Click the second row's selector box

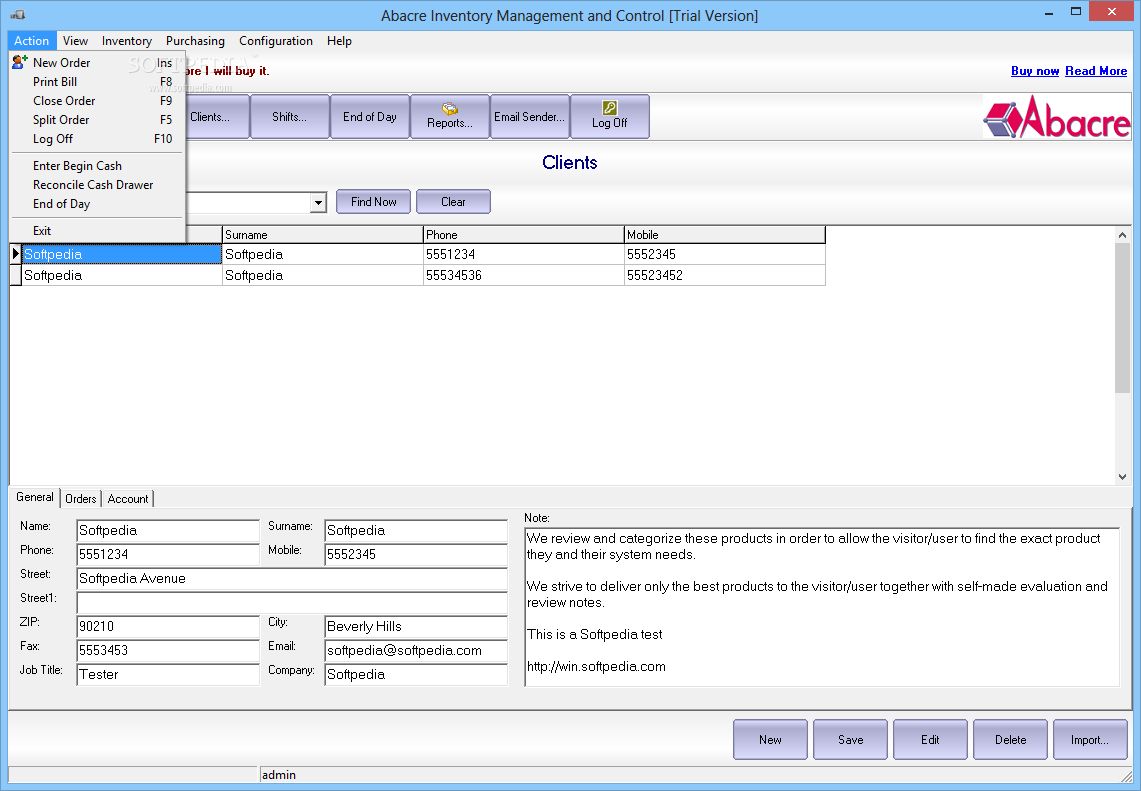coord(15,275)
